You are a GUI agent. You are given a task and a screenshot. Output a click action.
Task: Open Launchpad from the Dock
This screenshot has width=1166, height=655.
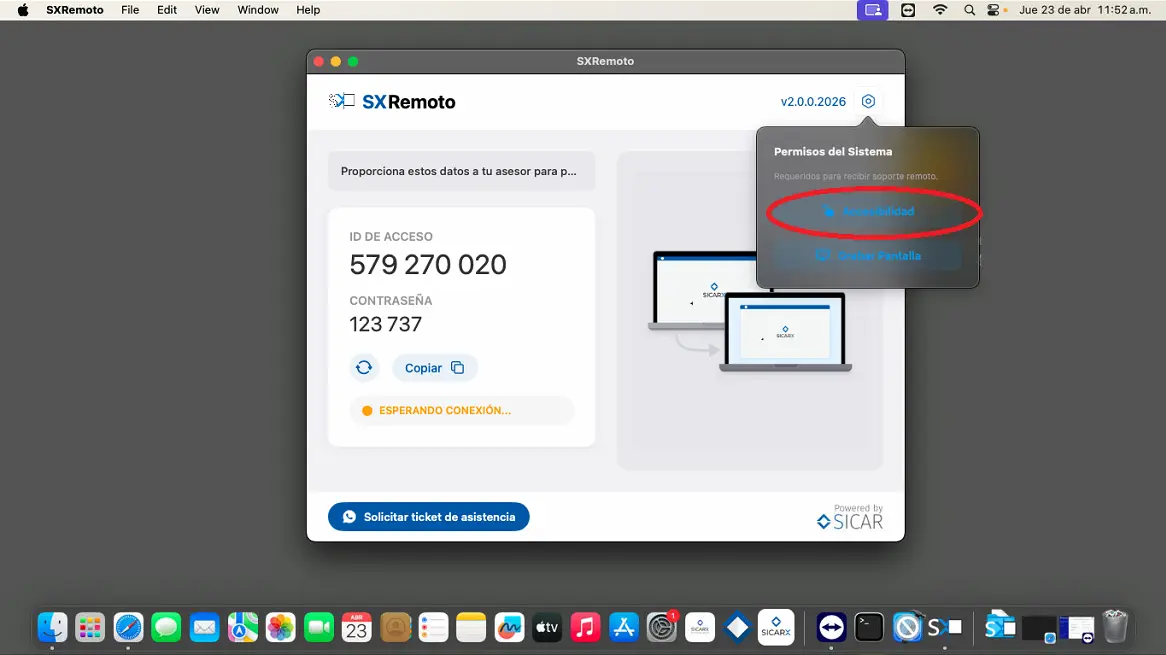coord(90,627)
